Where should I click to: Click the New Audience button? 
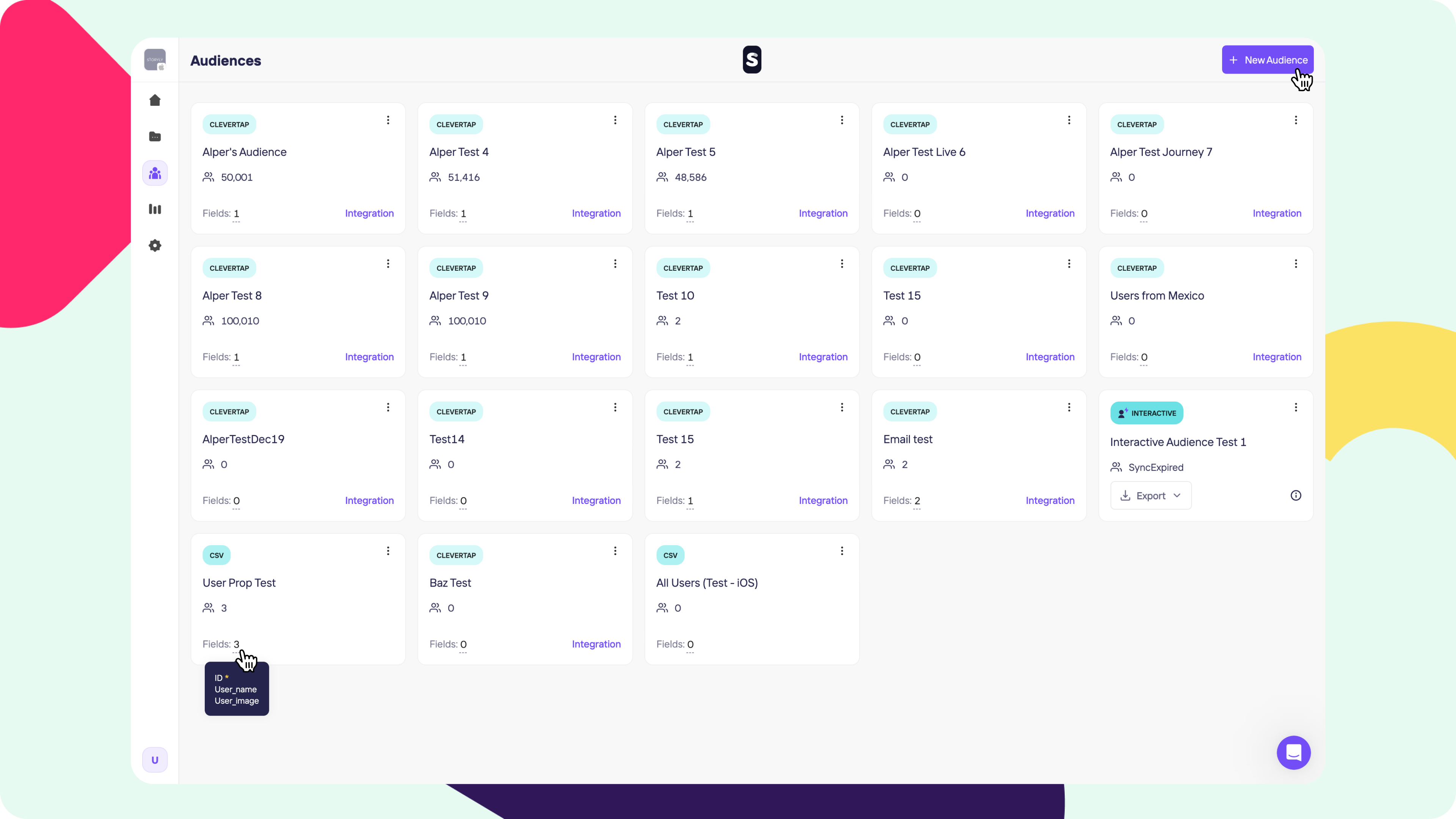(1267, 60)
